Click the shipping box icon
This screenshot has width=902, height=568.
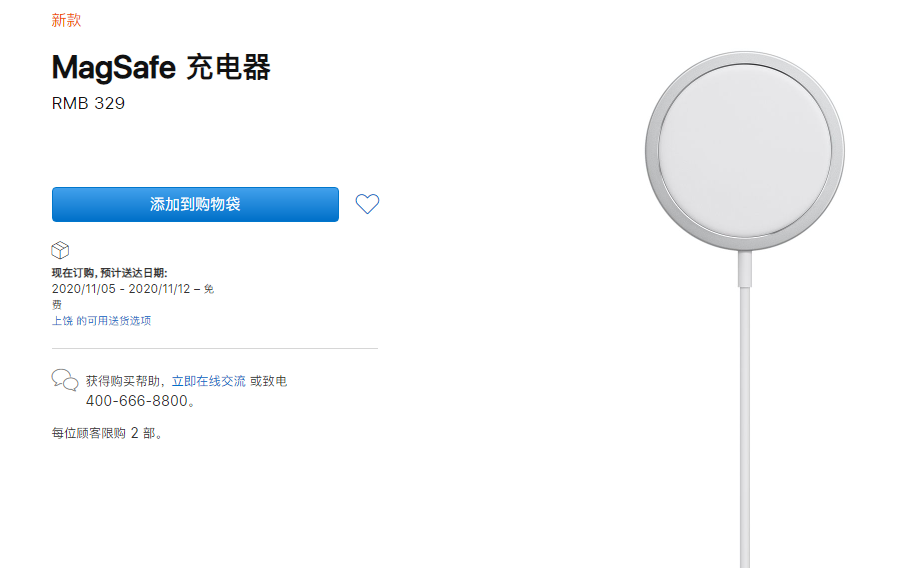[x=60, y=250]
